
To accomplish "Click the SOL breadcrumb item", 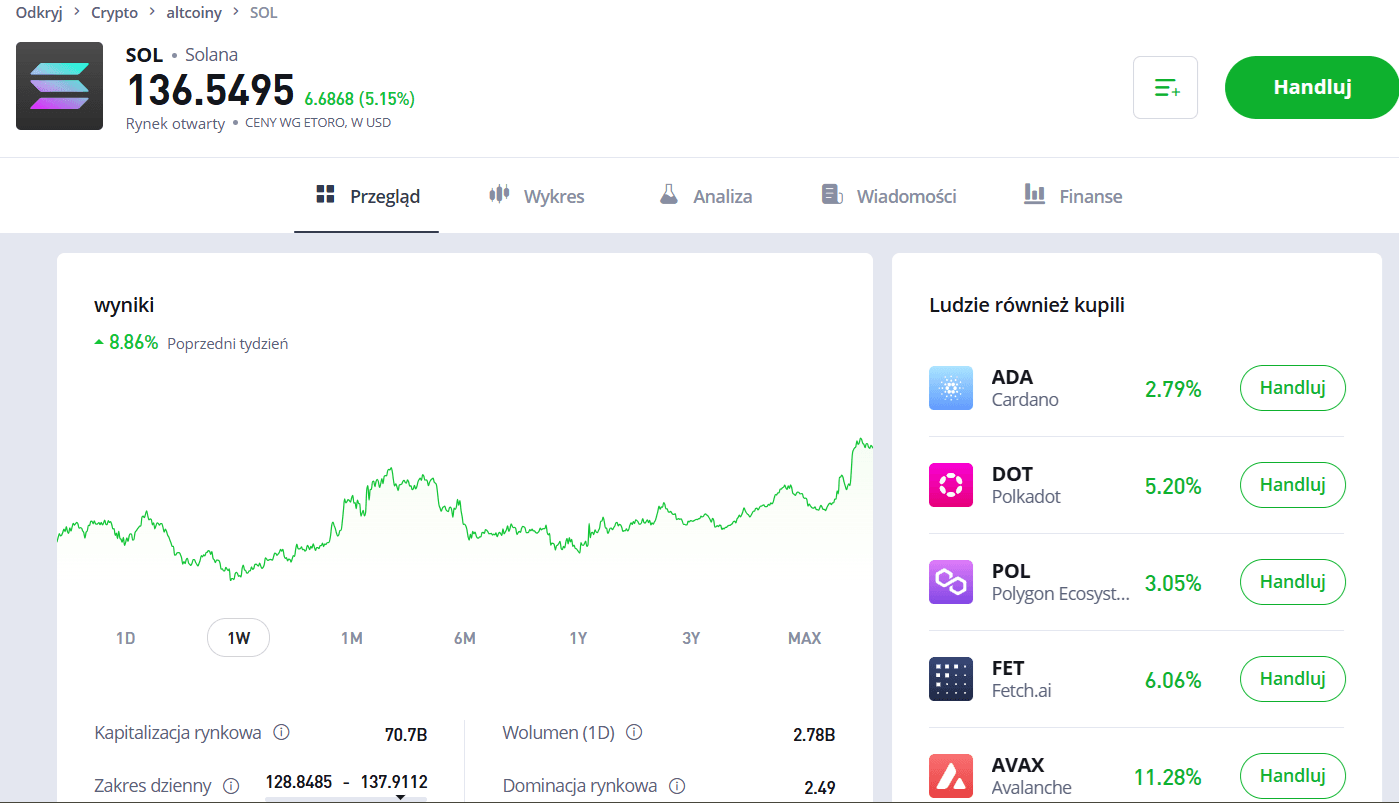I will (x=264, y=13).
